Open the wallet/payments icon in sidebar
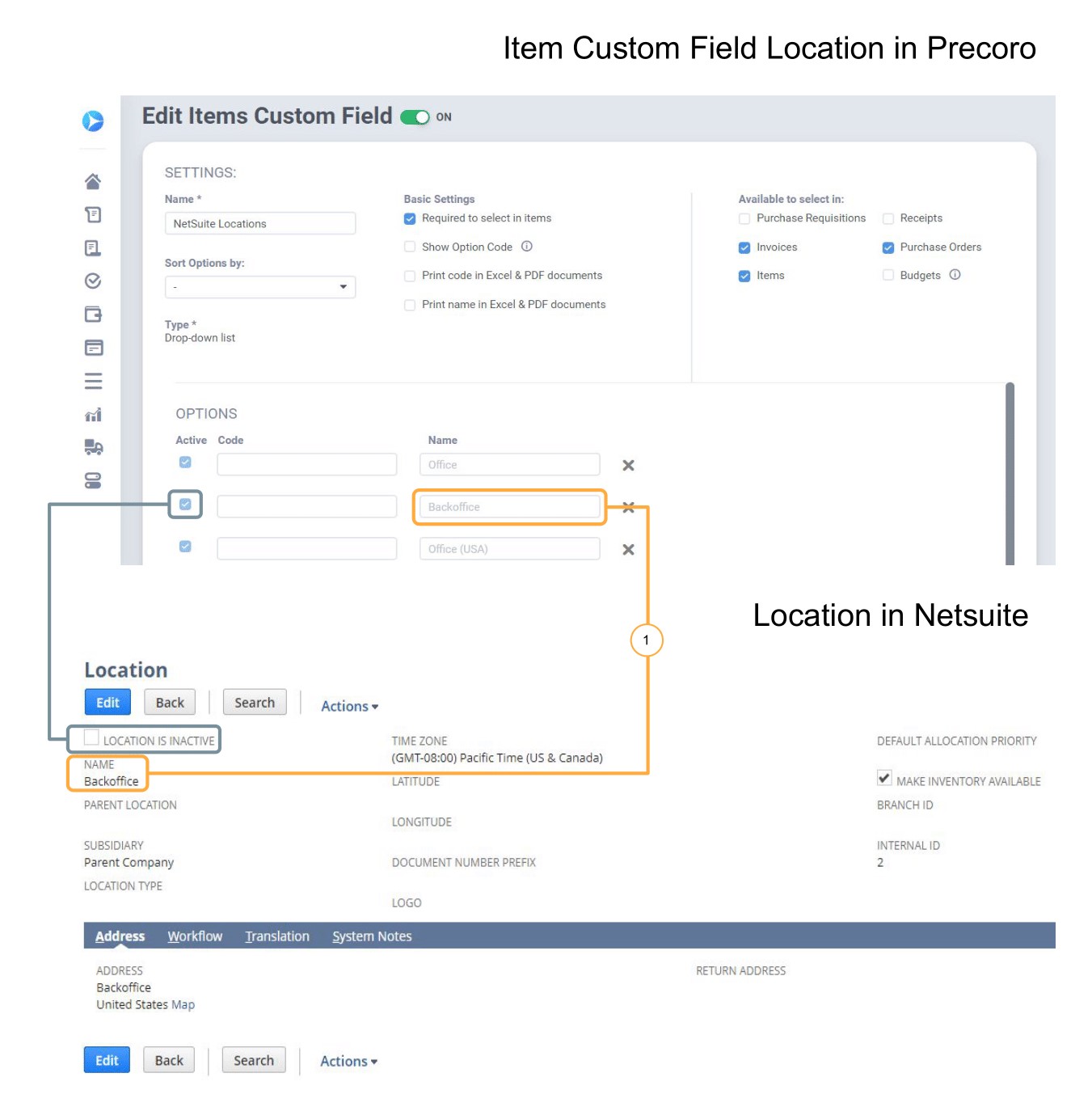Screen dimensions: 1092x1107 tap(93, 314)
